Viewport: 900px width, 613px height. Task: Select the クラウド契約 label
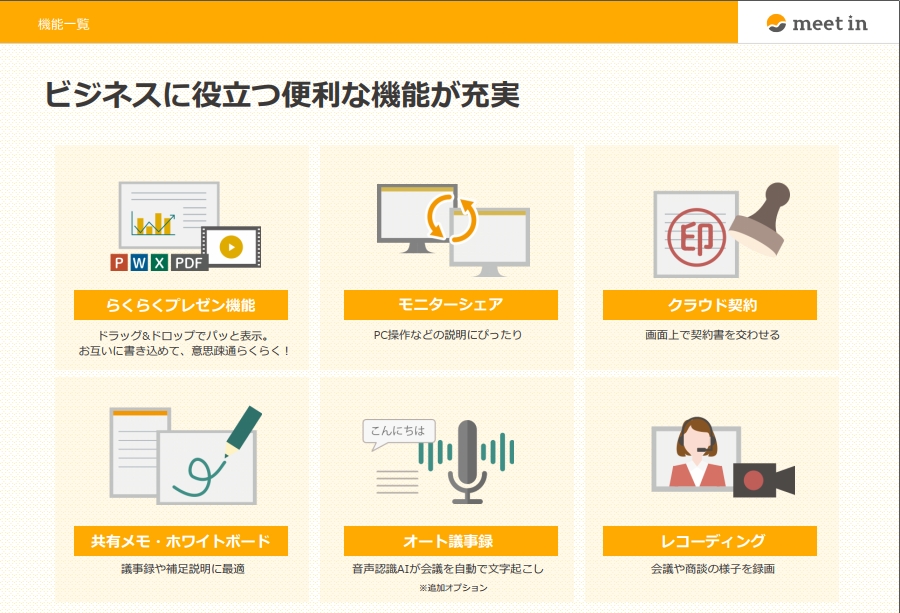[x=709, y=305]
